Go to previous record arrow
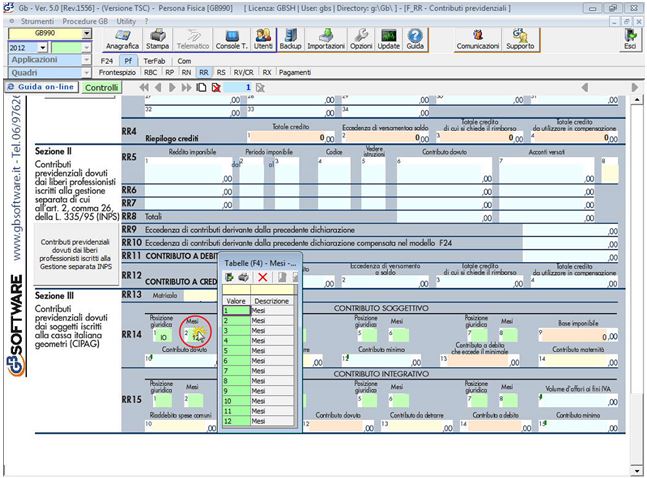Viewport: 647px width, 478px height. tap(158, 88)
